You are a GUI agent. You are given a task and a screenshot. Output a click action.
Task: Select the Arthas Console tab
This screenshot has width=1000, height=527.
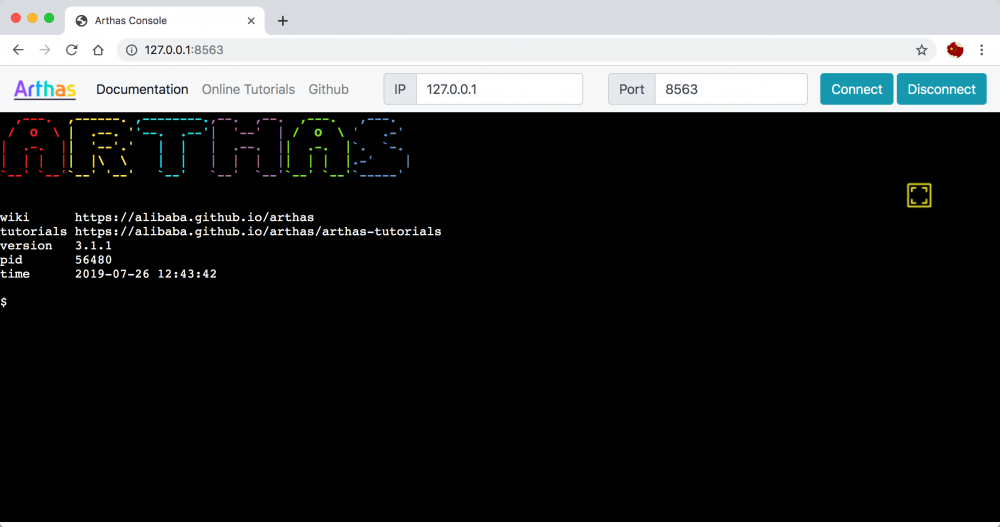coord(165,21)
